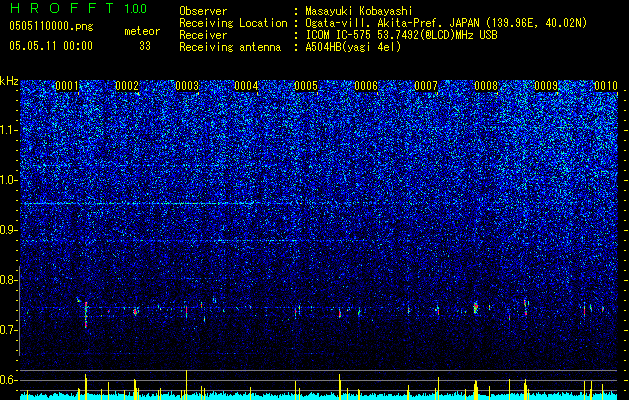Select the 0008 minute marker
The height and width of the screenshot is (400, 629).
[x=486, y=86]
